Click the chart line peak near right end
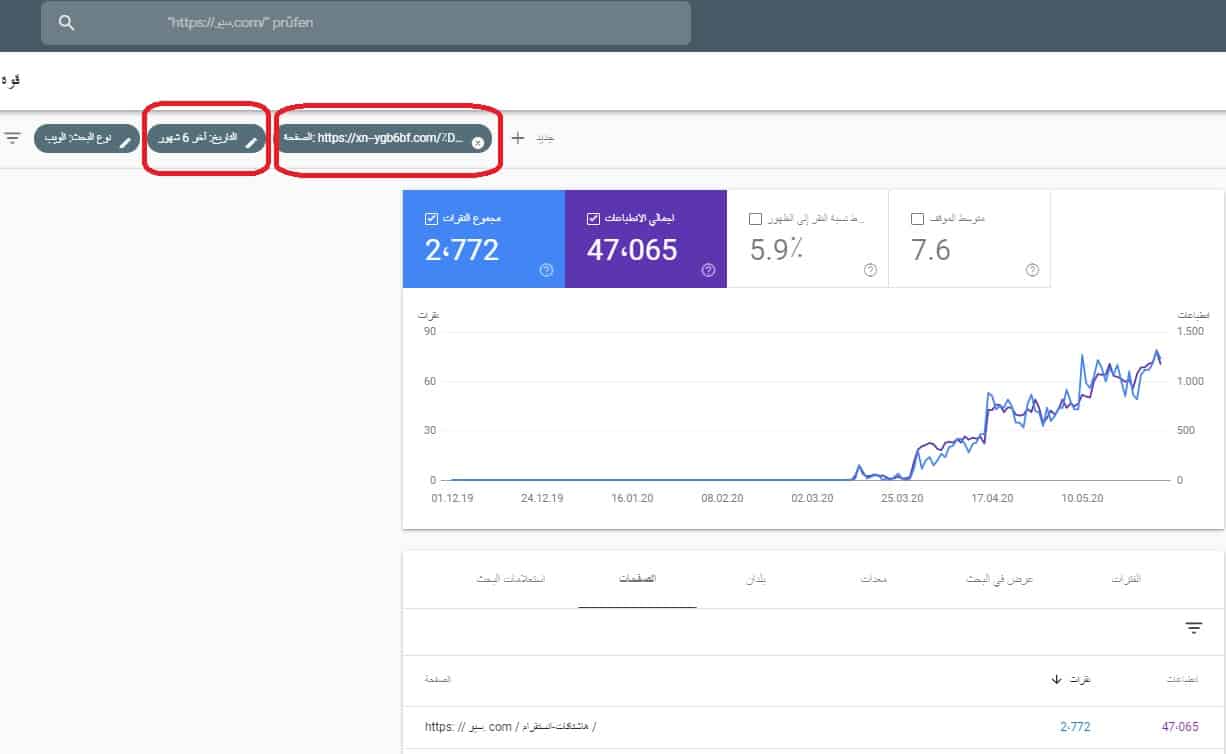Viewport: 1226px width, 754px height. pos(1157,352)
